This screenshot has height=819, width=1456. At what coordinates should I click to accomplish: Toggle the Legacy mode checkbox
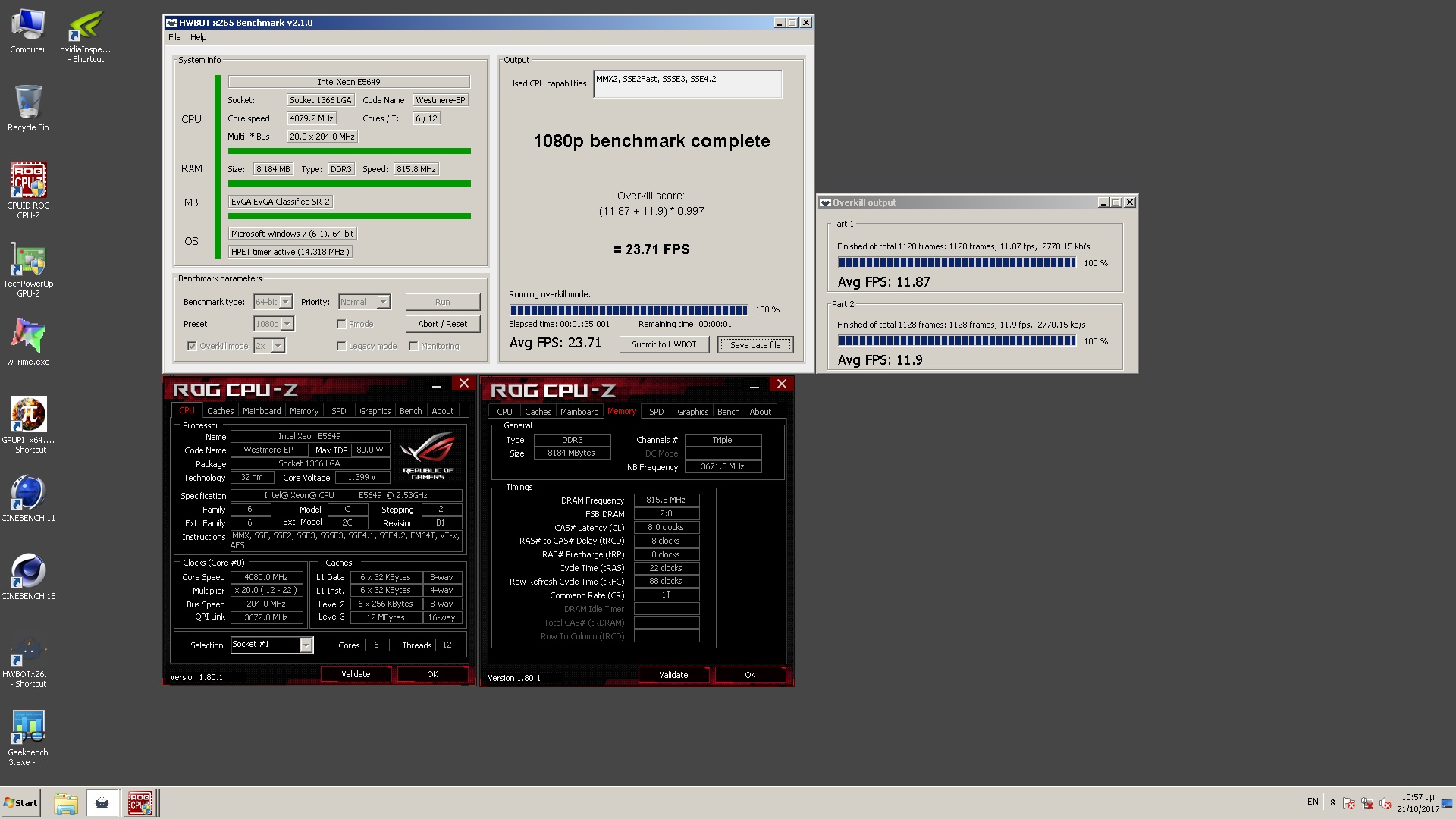(341, 346)
